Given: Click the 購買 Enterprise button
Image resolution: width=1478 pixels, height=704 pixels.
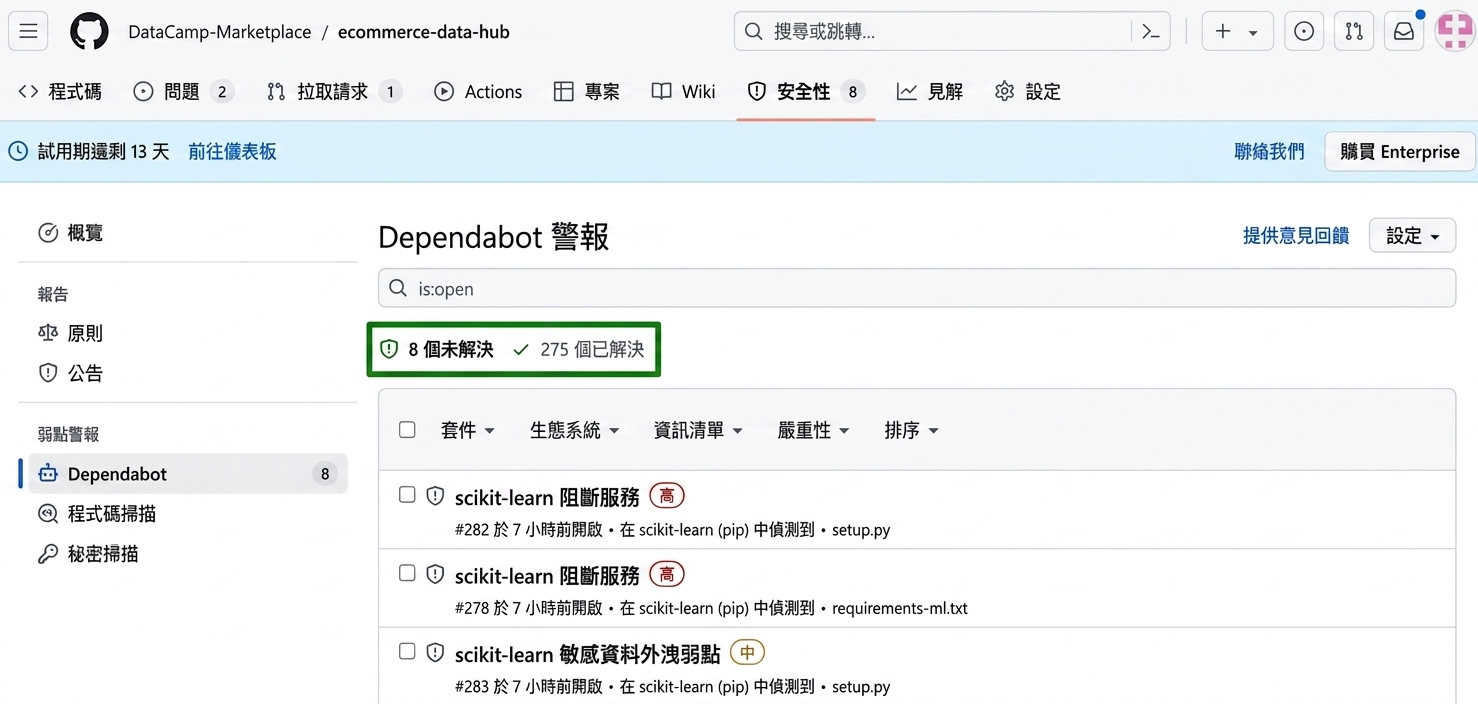Looking at the screenshot, I should tap(1400, 152).
